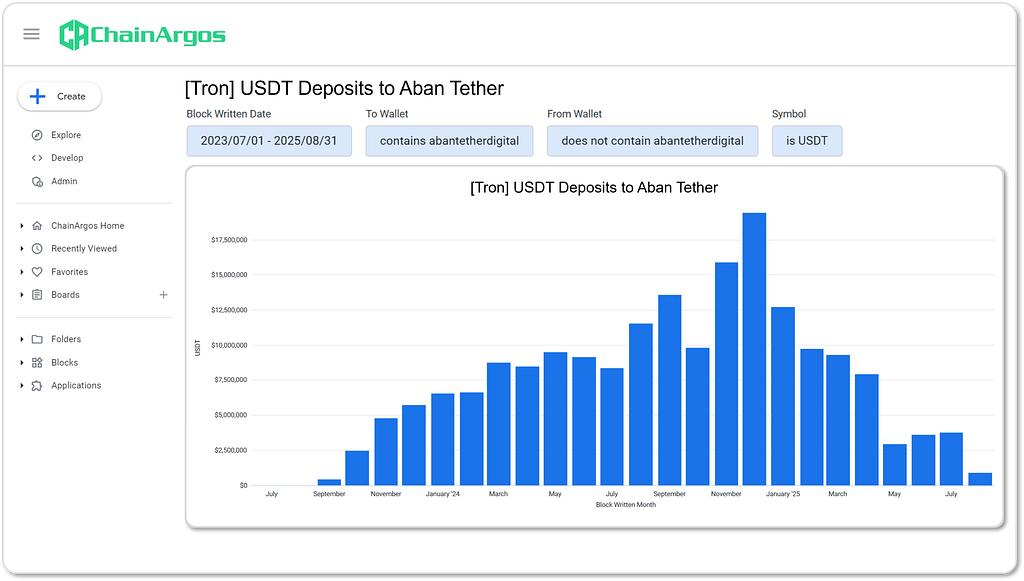Viewport: 1024px width, 581px height.
Task: Open the Block Written Date range filter
Action: pos(269,141)
